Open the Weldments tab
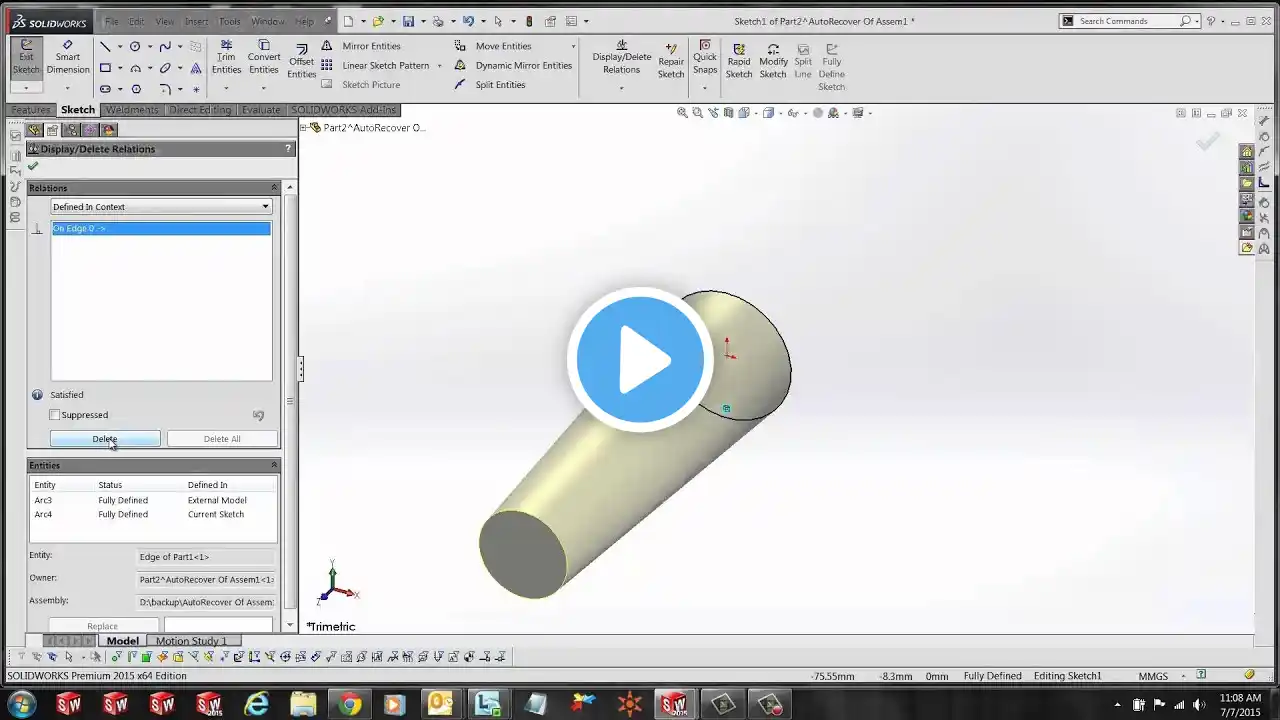 coord(132,110)
